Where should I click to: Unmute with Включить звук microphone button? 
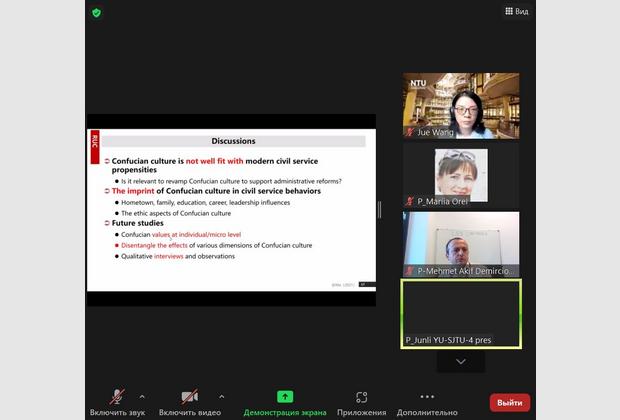[117, 403]
